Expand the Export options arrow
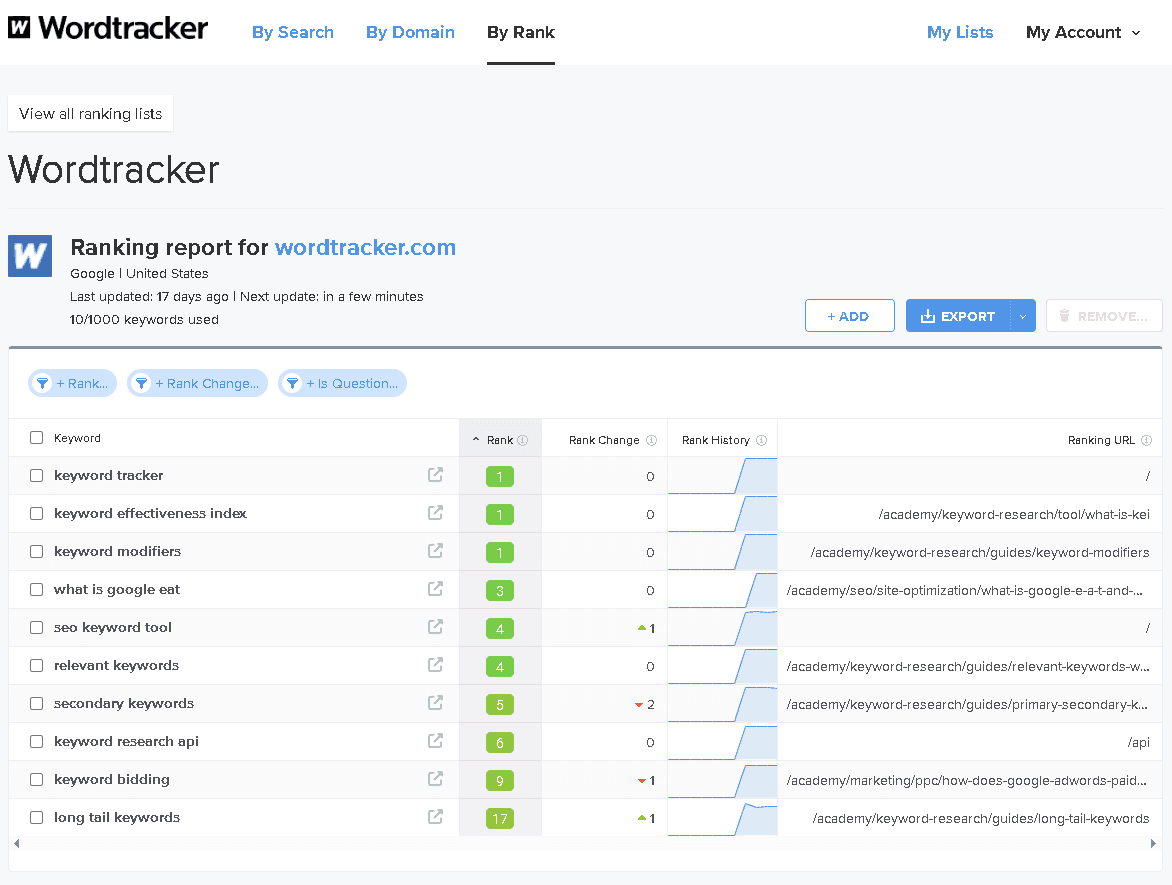 coord(1023,316)
